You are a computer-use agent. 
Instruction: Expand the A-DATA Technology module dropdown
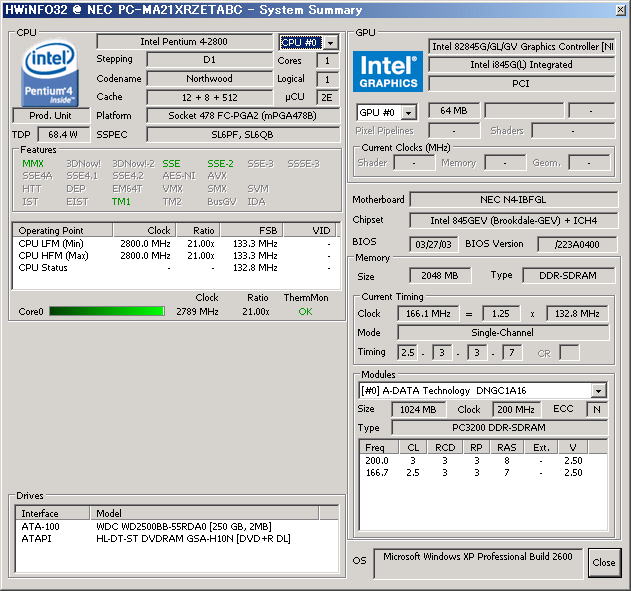(598, 391)
